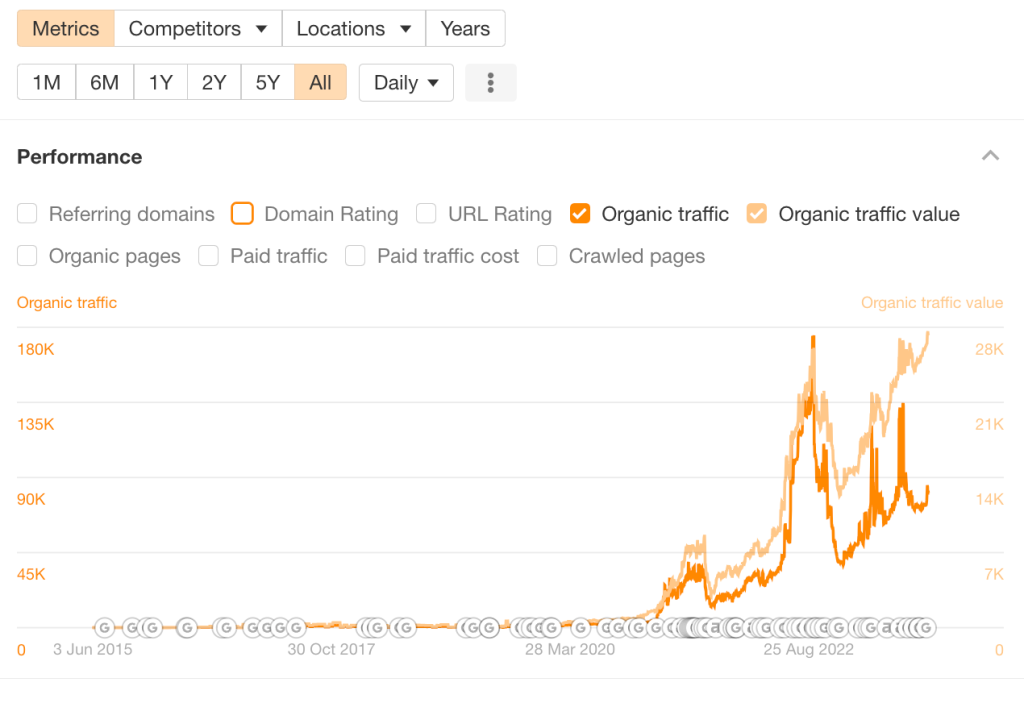Switch to the Years tab

tap(465, 28)
